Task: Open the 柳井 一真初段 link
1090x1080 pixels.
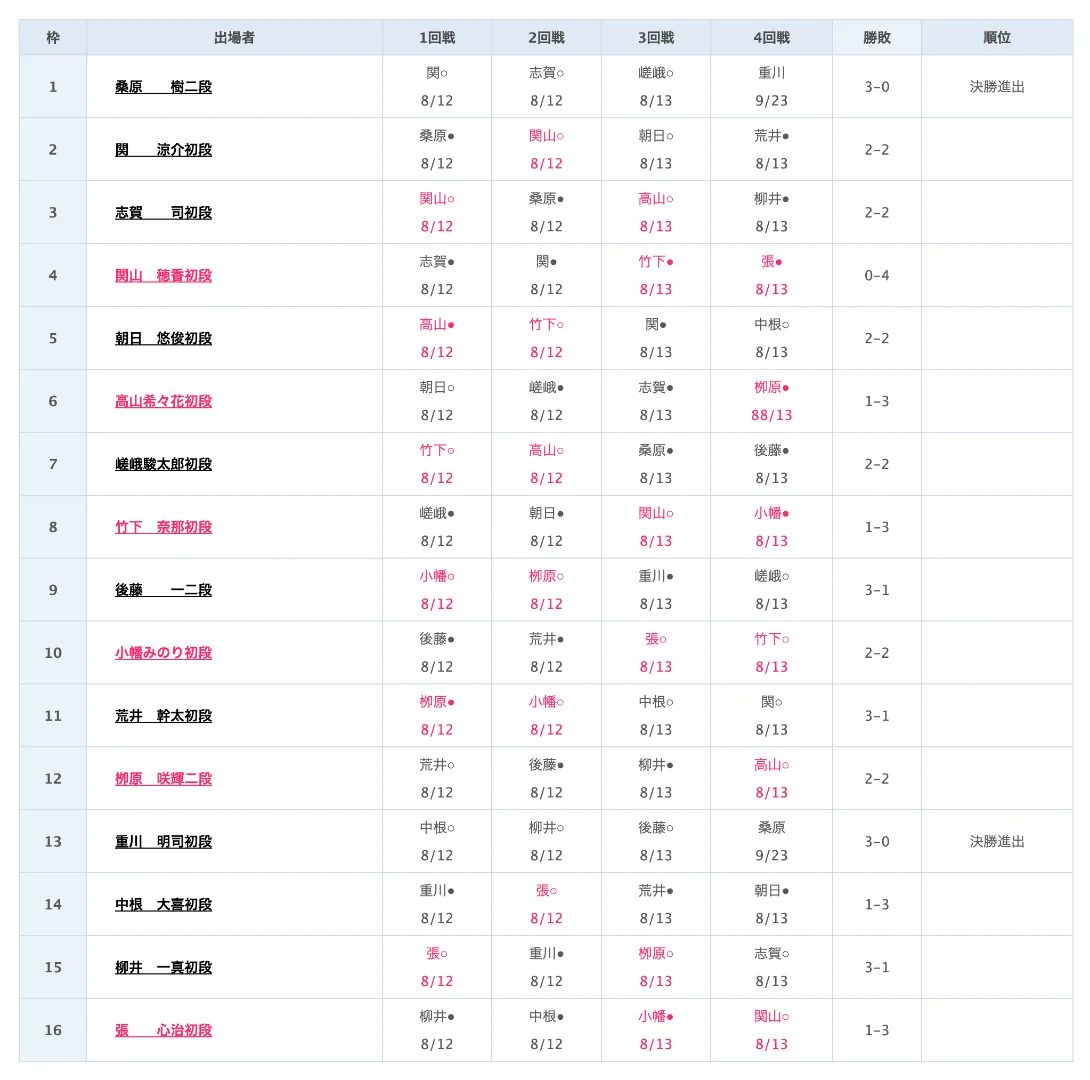Action: (x=163, y=969)
